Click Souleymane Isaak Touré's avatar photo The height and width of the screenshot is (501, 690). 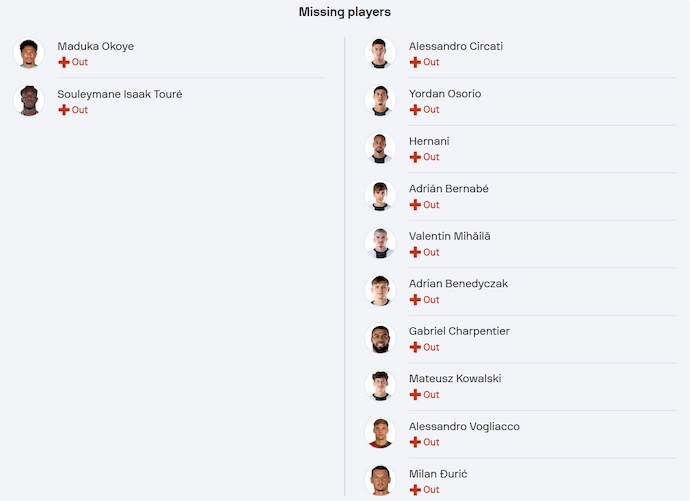[x=29, y=101]
